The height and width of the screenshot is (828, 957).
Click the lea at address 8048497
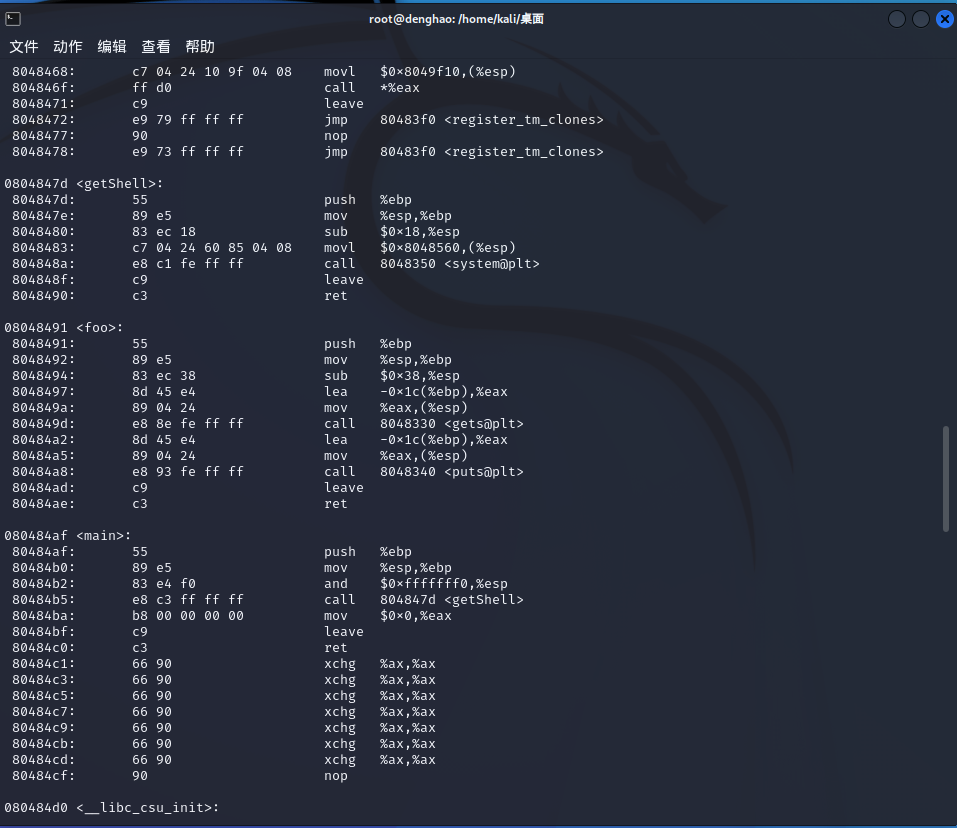[x=416, y=392]
